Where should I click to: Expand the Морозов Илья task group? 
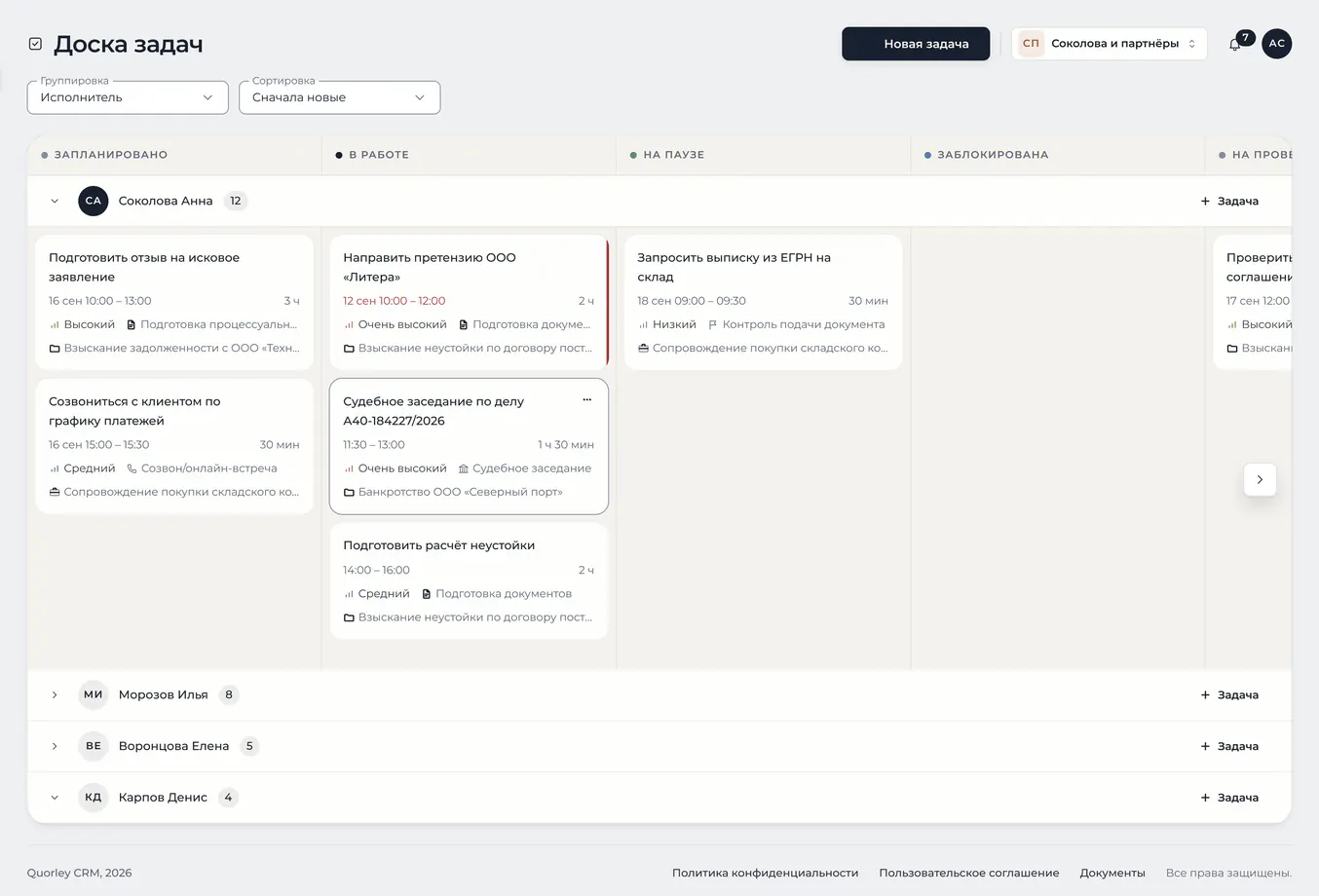point(55,694)
